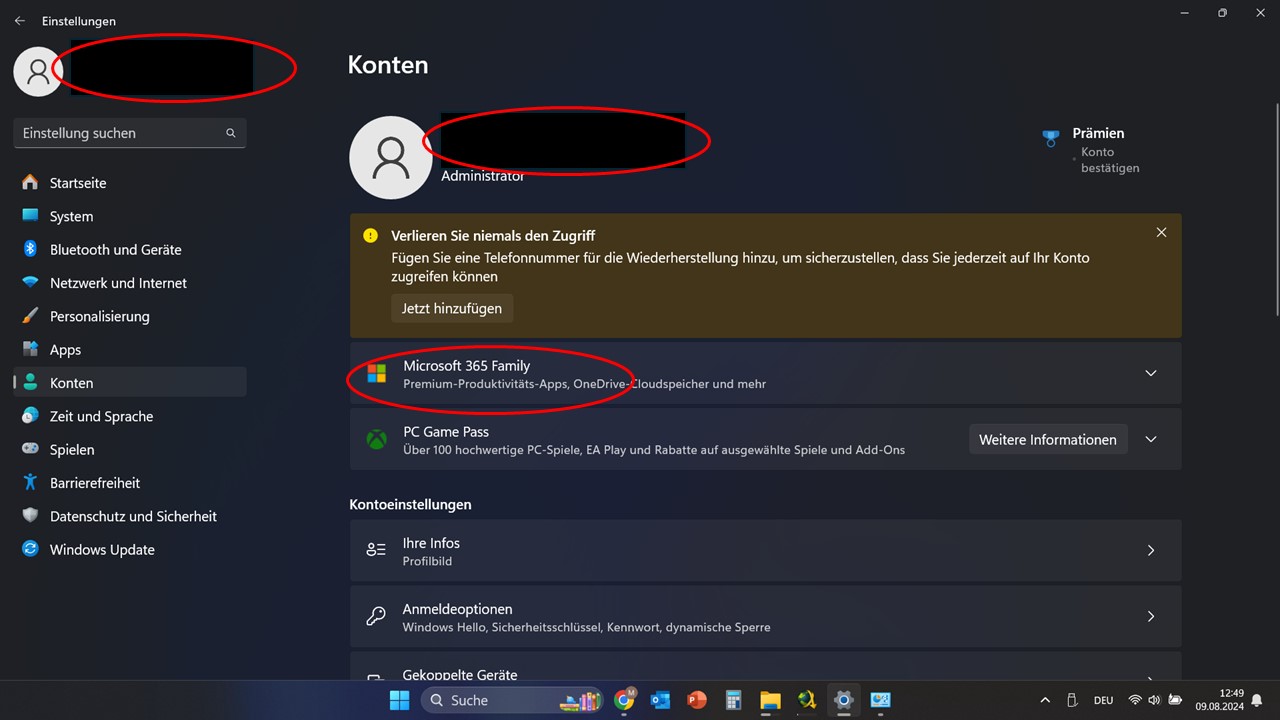
Task: Click the Jetzt hinzufügen button
Action: click(x=451, y=308)
